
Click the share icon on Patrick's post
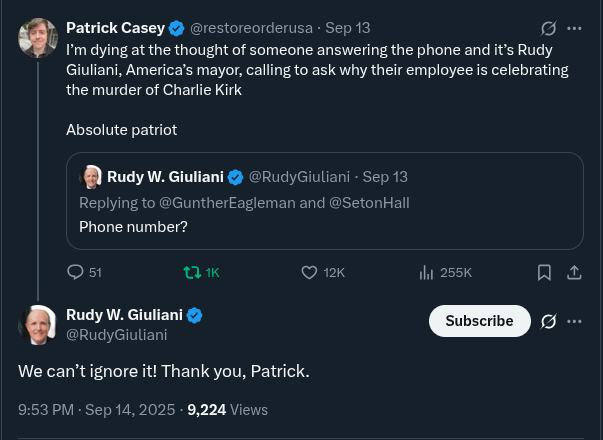pyautogui.click(x=574, y=272)
